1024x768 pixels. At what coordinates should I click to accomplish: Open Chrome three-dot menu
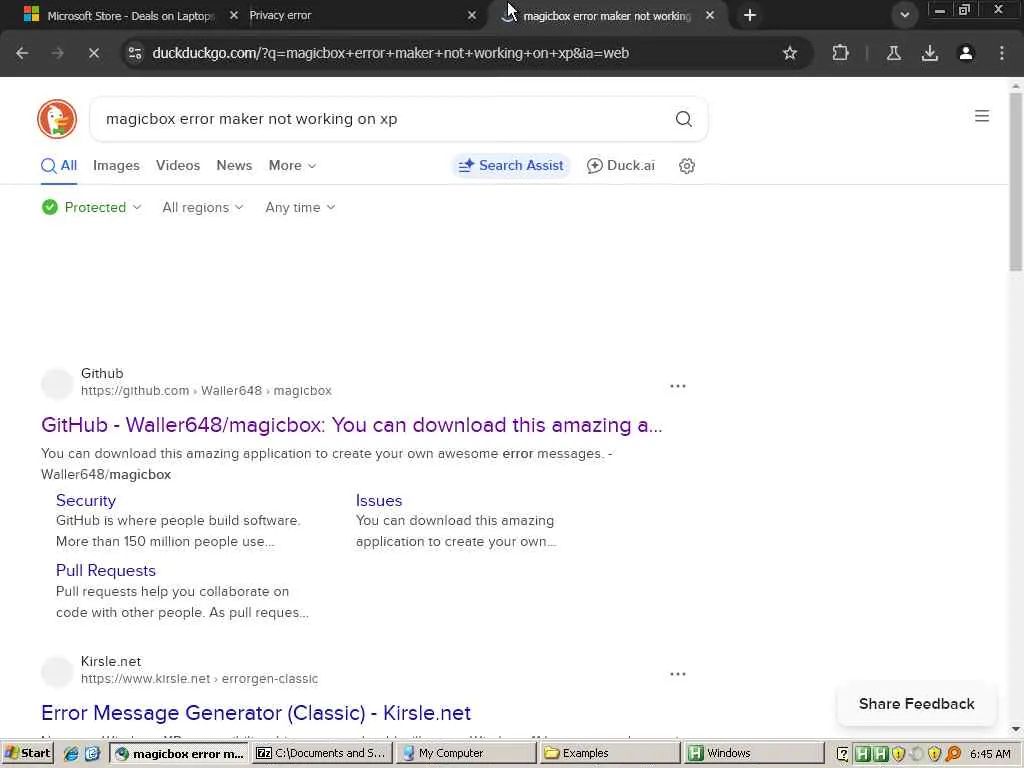(1002, 53)
